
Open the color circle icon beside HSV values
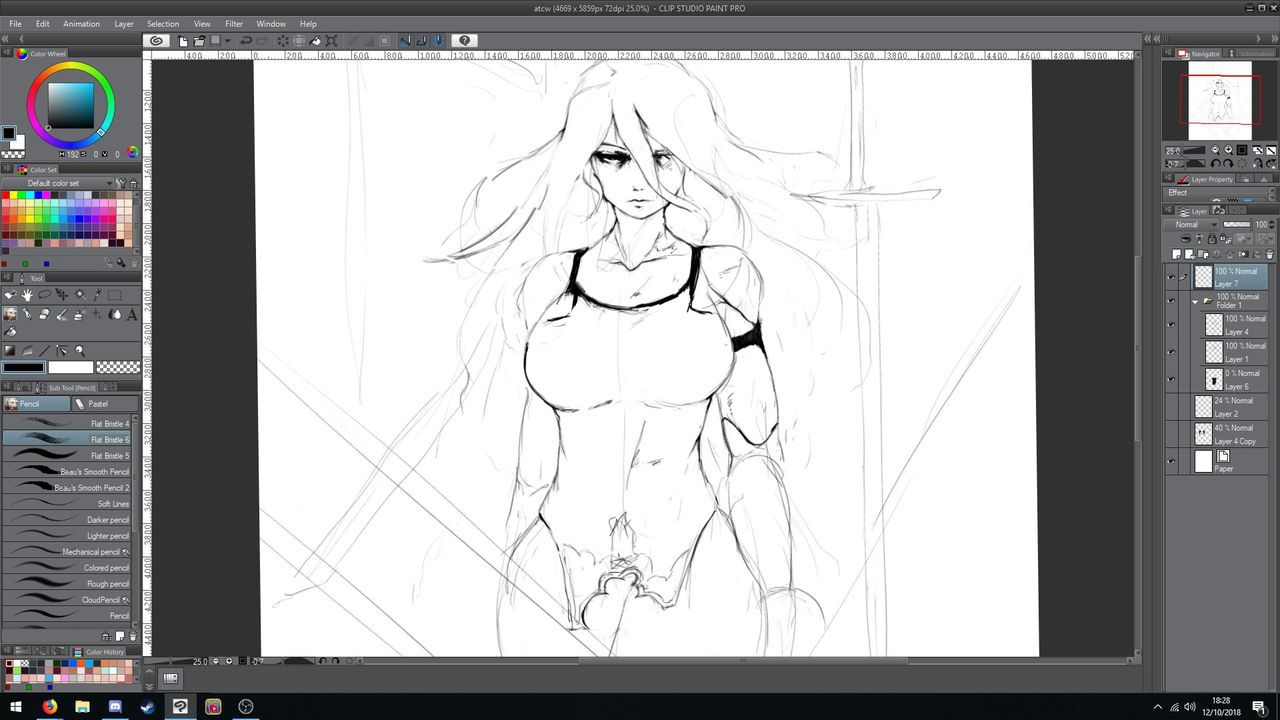tap(132, 152)
